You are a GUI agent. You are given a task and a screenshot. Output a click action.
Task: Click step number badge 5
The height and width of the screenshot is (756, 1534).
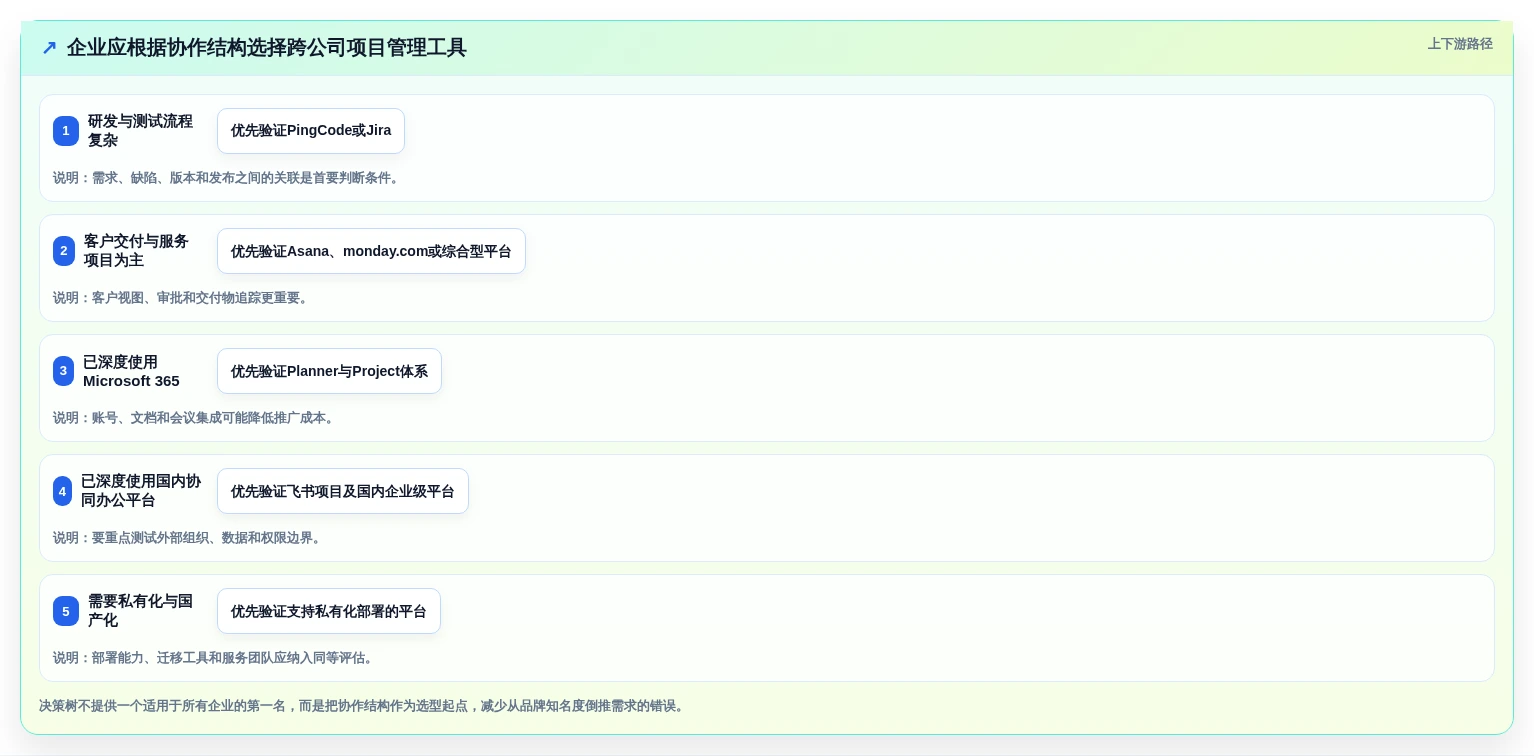pyautogui.click(x=66, y=611)
